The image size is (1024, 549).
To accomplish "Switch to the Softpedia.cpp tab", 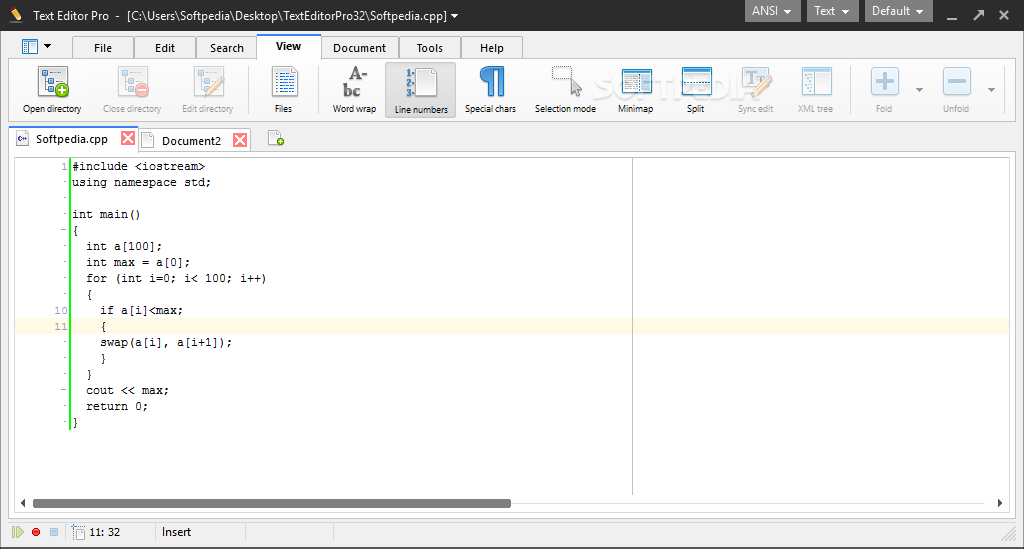I will [x=71, y=139].
